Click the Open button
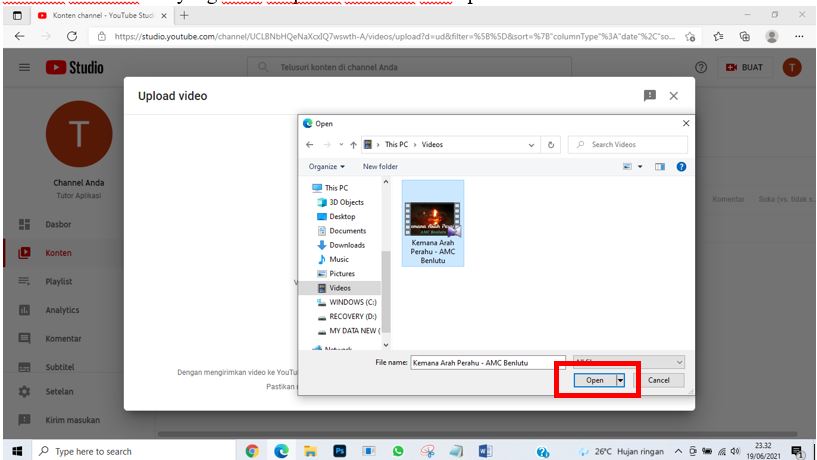 coord(594,380)
